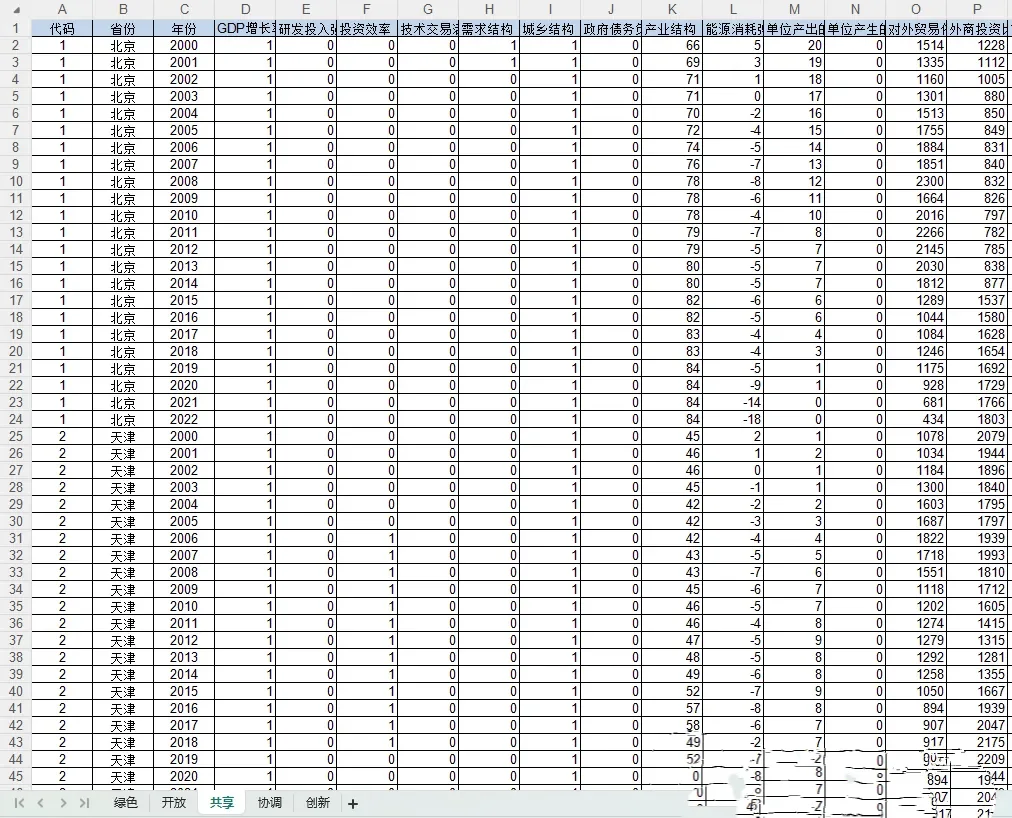Select the cell with value 66

click(x=672, y=45)
